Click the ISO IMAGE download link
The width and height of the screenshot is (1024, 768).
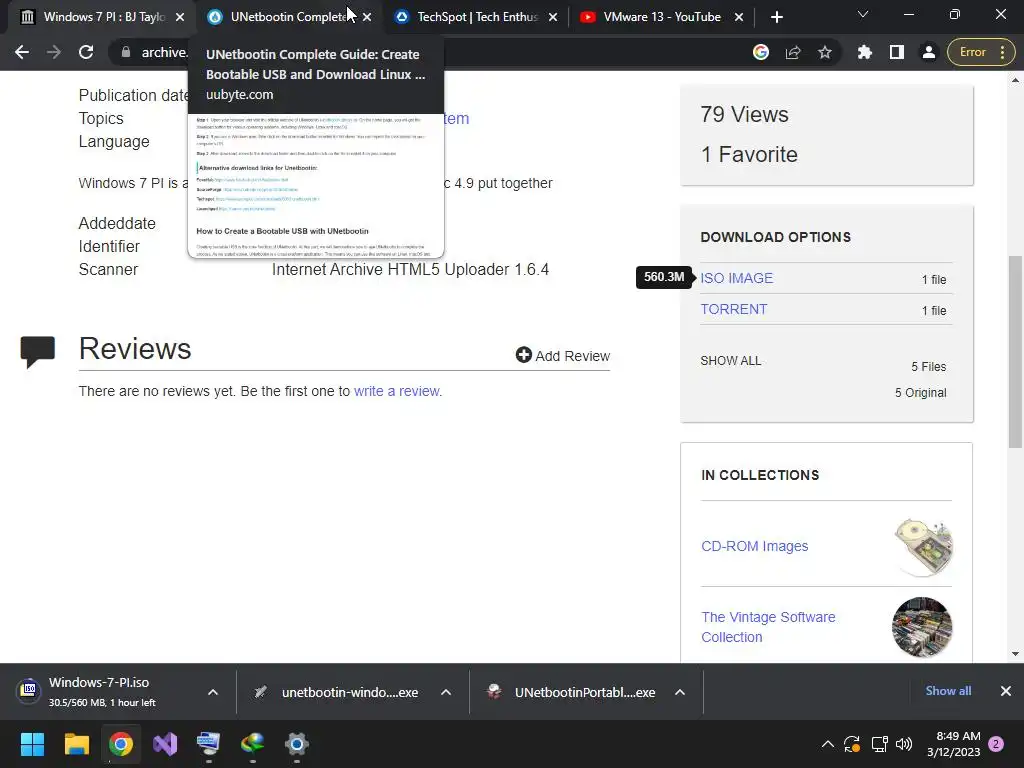737,278
